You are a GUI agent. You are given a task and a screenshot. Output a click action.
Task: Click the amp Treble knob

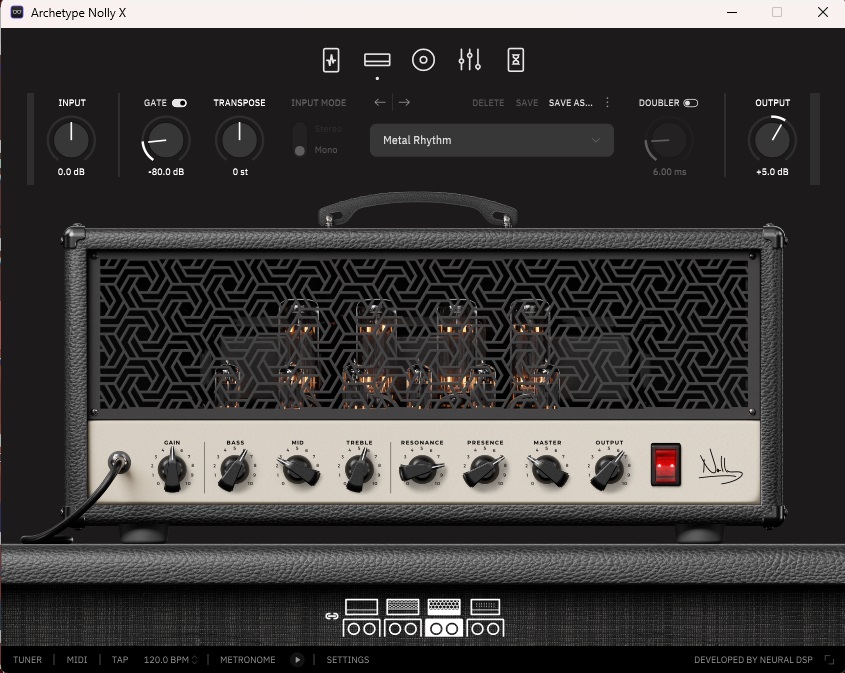(x=359, y=469)
